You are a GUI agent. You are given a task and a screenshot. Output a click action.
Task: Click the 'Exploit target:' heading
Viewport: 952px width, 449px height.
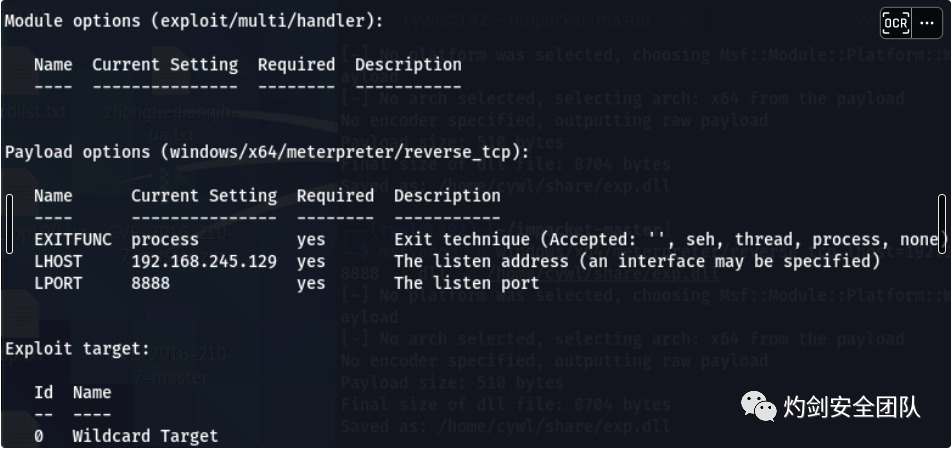click(77, 349)
